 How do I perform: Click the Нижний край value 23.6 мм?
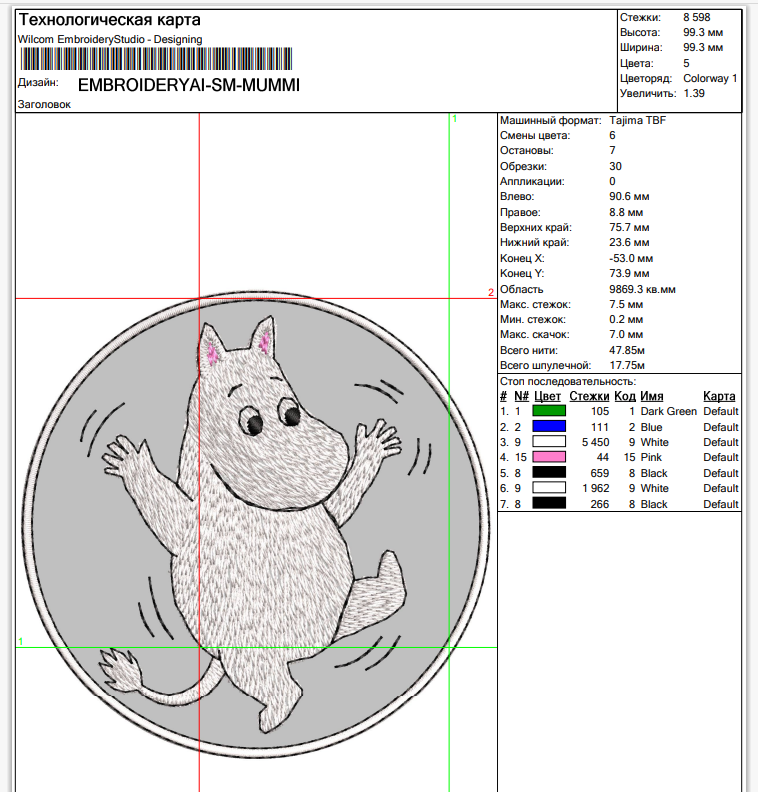pos(629,242)
